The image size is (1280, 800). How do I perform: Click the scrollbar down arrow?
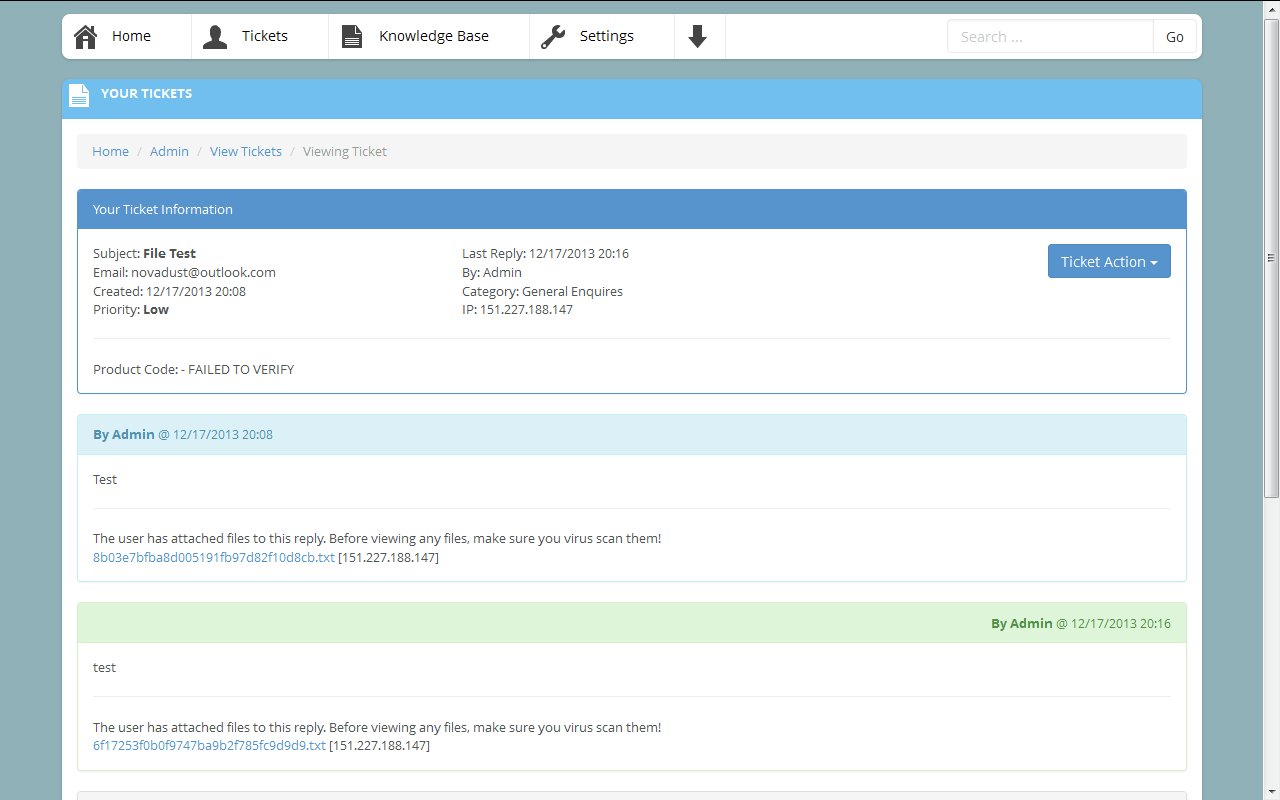(1271, 791)
